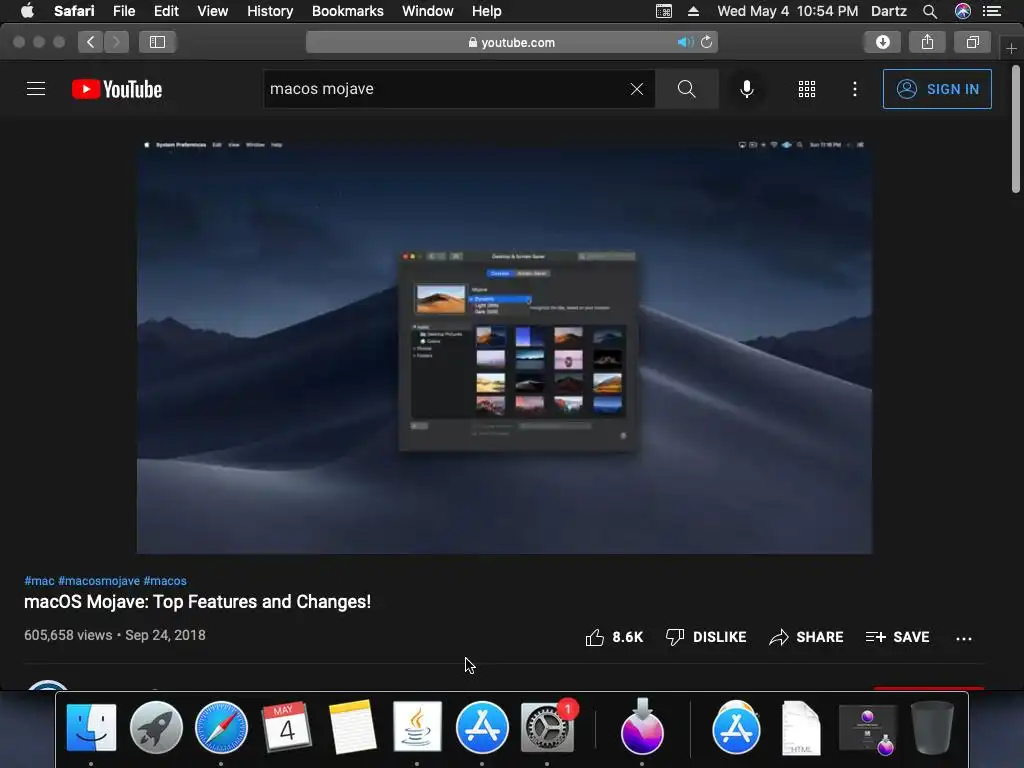This screenshot has height=768, width=1024.
Task: Open the Java app in the Dock
Action: (417, 726)
